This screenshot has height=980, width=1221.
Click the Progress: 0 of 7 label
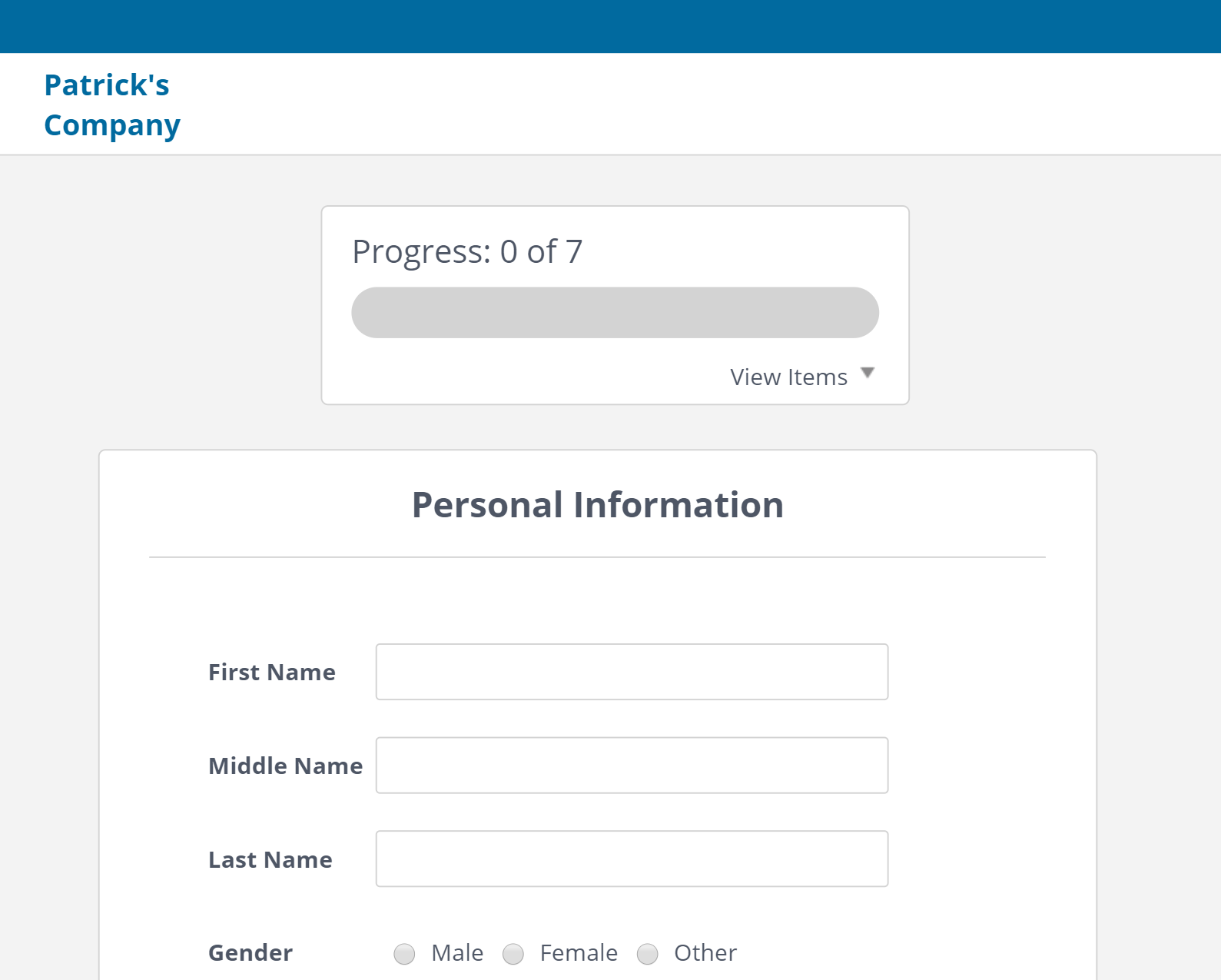pos(466,251)
